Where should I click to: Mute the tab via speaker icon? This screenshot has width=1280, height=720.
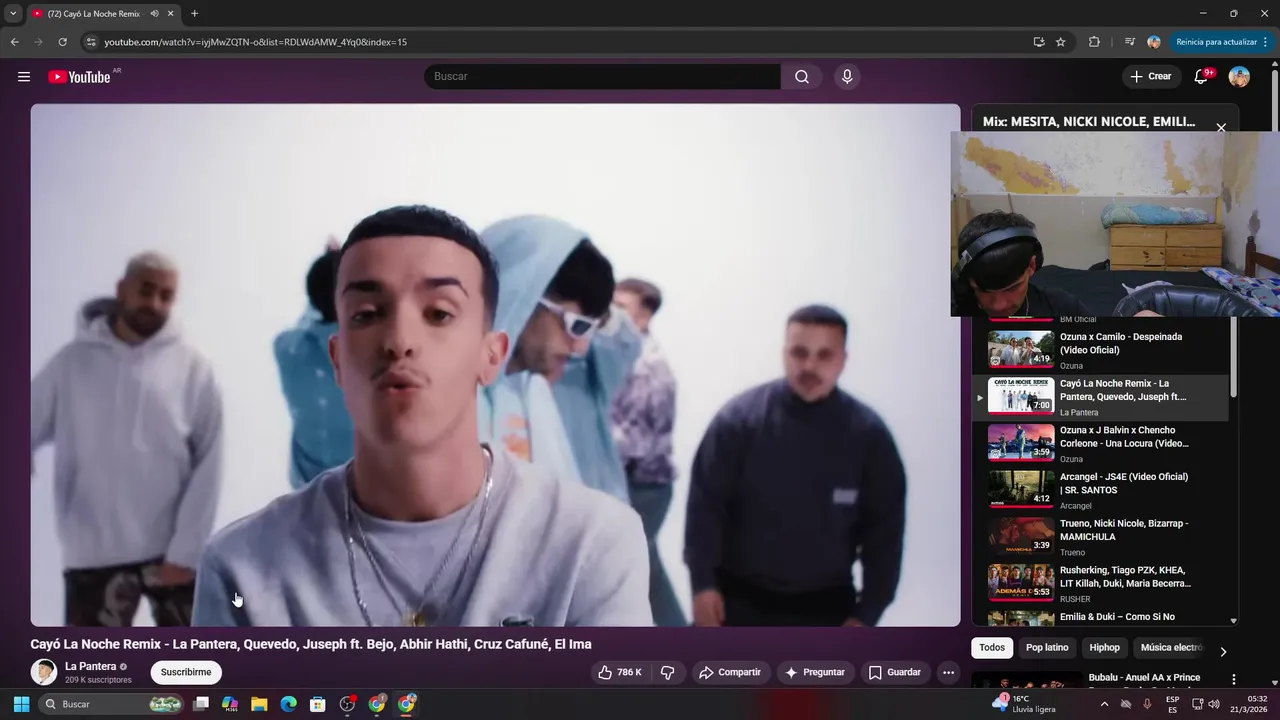[x=154, y=14]
